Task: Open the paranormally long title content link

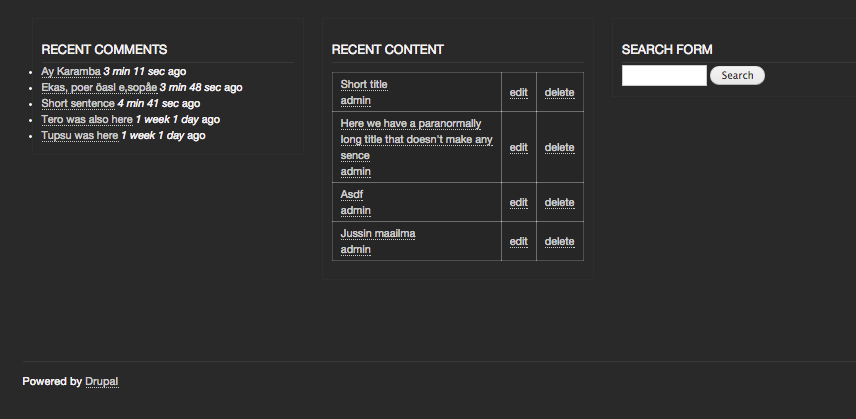Action: (417, 139)
